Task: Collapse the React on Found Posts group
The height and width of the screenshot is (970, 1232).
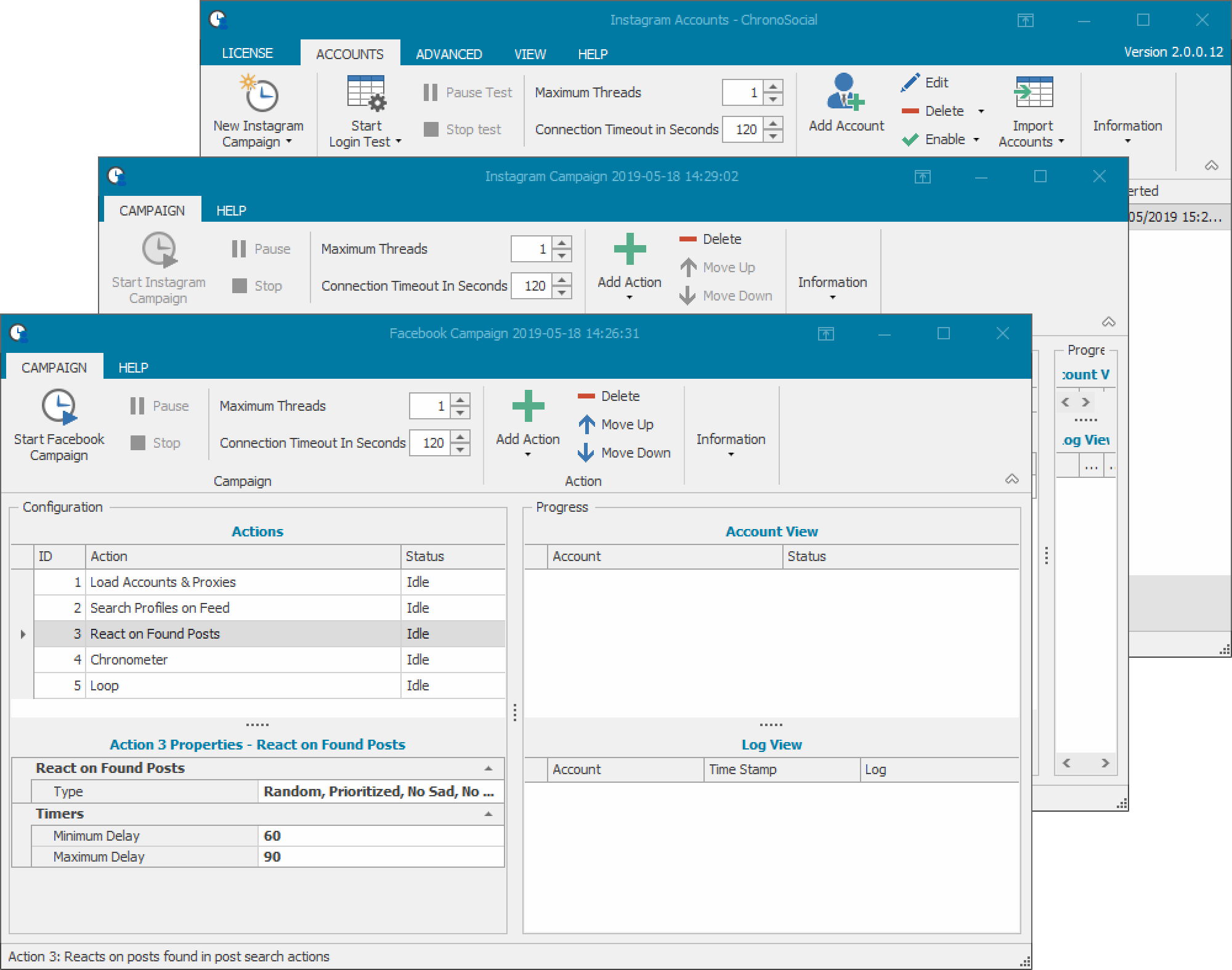Action: (x=488, y=769)
